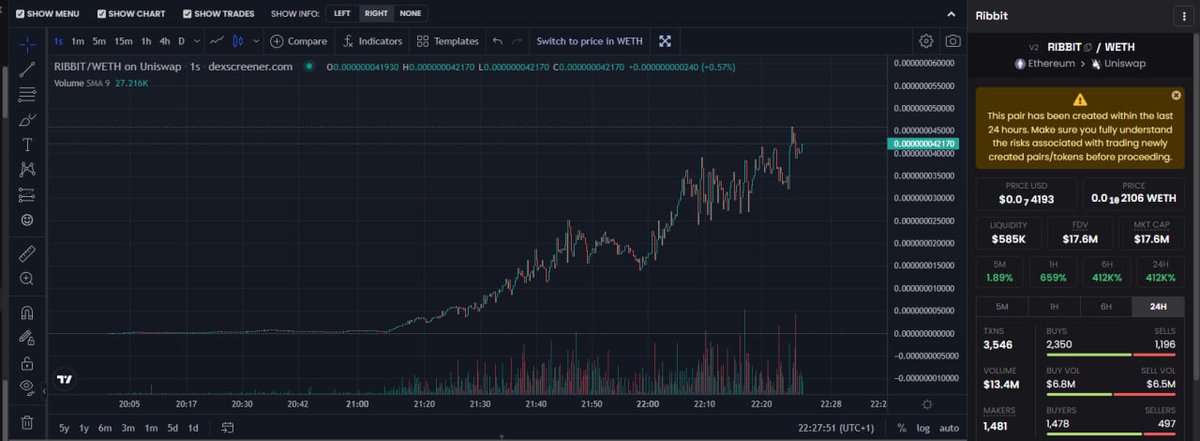Switch stats to the 5M tab
This screenshot has width=1200, height=441.
(x=1001, y=307)
